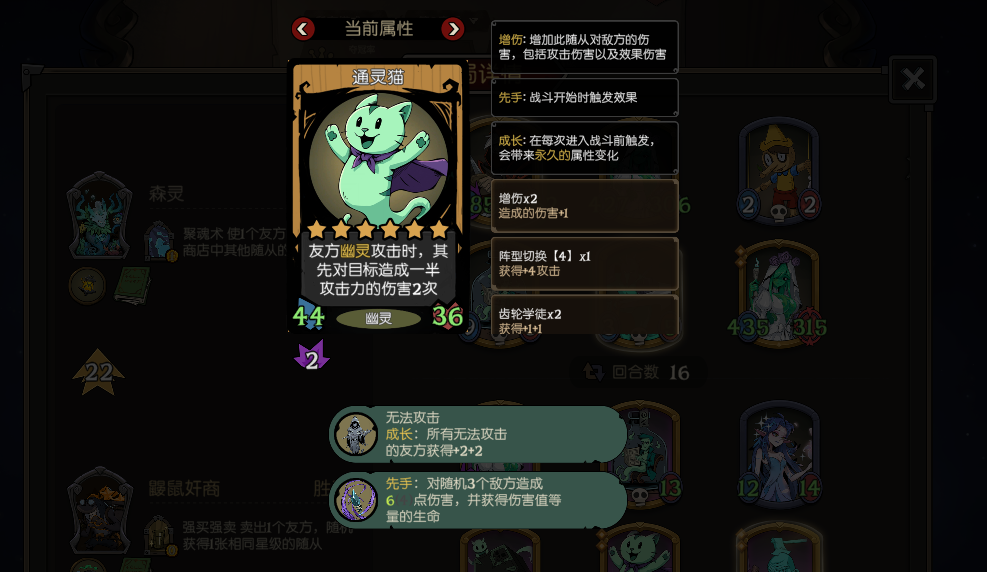Click the green book item icon
987x572 pixels.
click(133, 285)
